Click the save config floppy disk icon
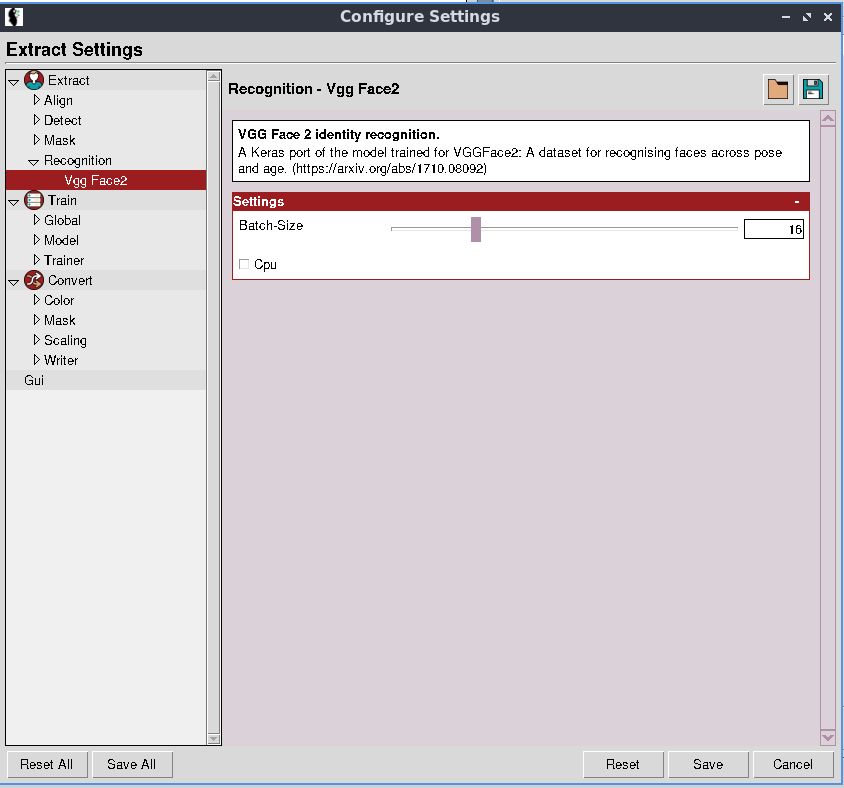844x788 pixels. pyautogui.click(x=813, y=89)
